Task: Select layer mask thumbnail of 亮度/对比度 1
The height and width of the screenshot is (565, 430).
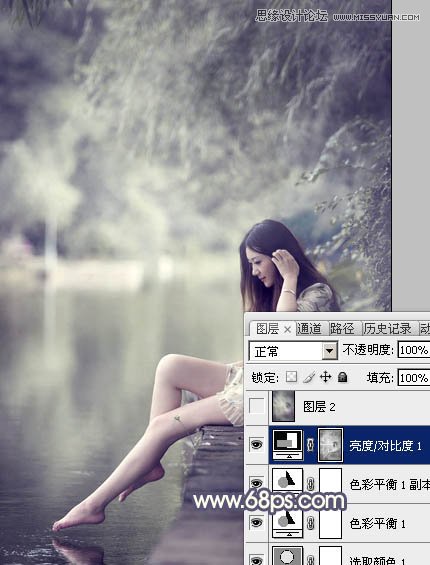Action: coord(330,445)
